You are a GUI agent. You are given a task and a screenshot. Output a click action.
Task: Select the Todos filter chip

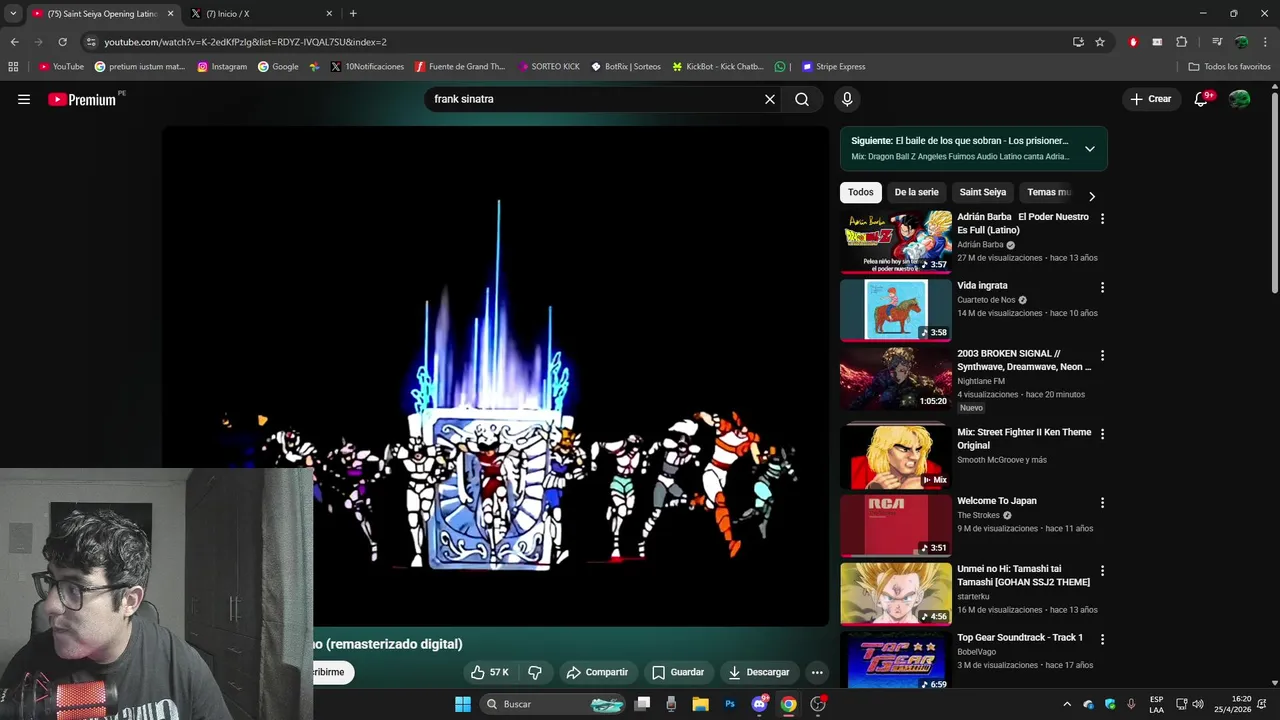pos(861,192)
